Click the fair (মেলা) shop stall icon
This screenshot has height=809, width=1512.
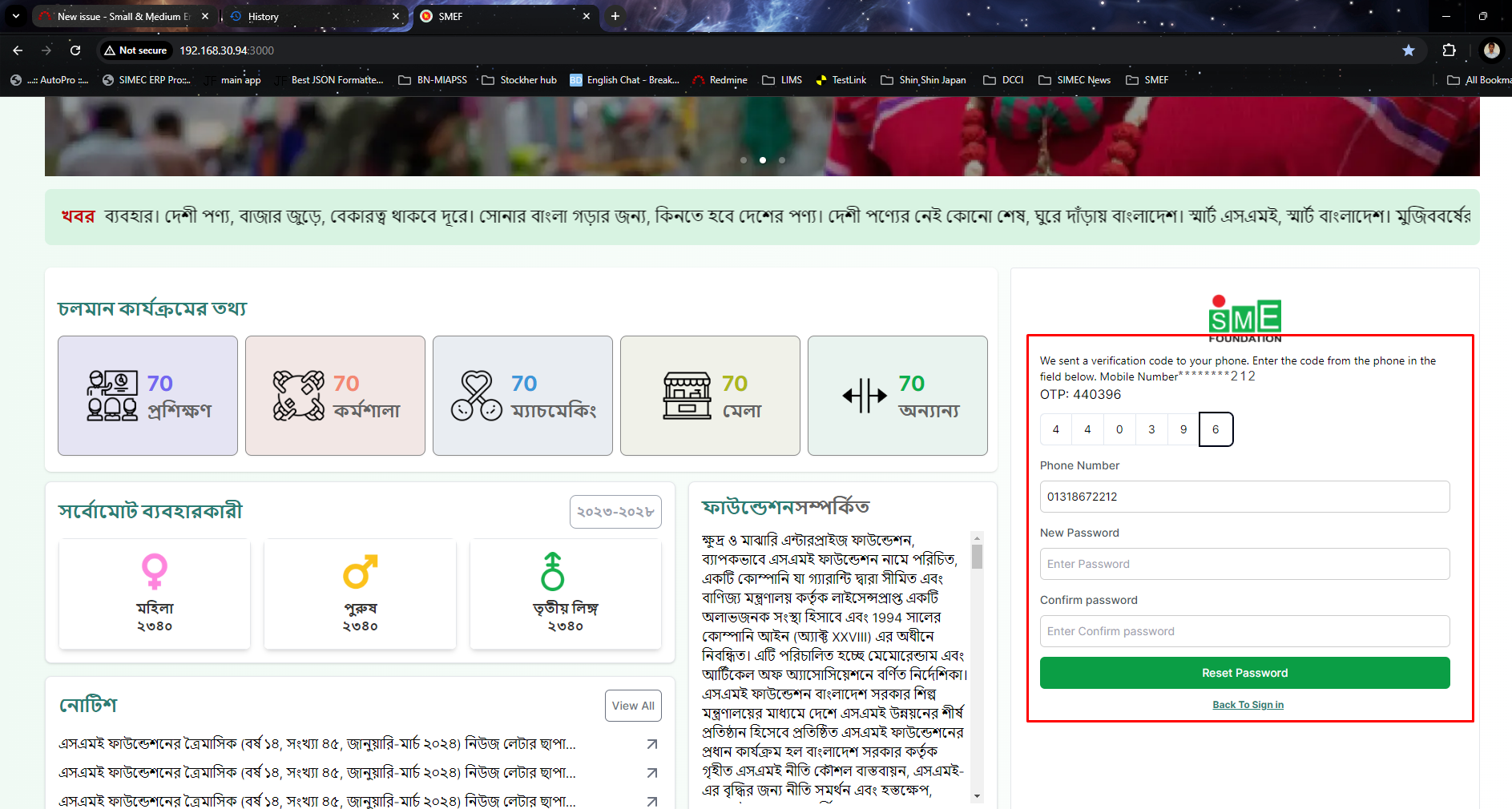[x=687, y=396]
